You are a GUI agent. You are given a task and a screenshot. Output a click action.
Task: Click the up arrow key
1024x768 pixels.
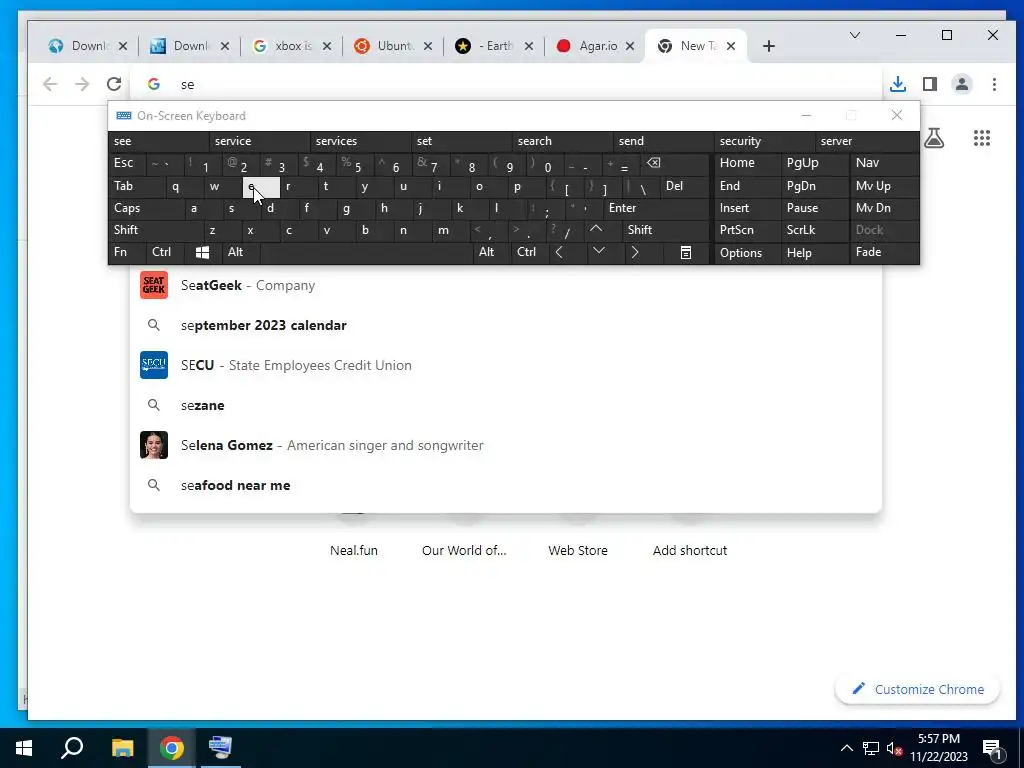point(596,230)
